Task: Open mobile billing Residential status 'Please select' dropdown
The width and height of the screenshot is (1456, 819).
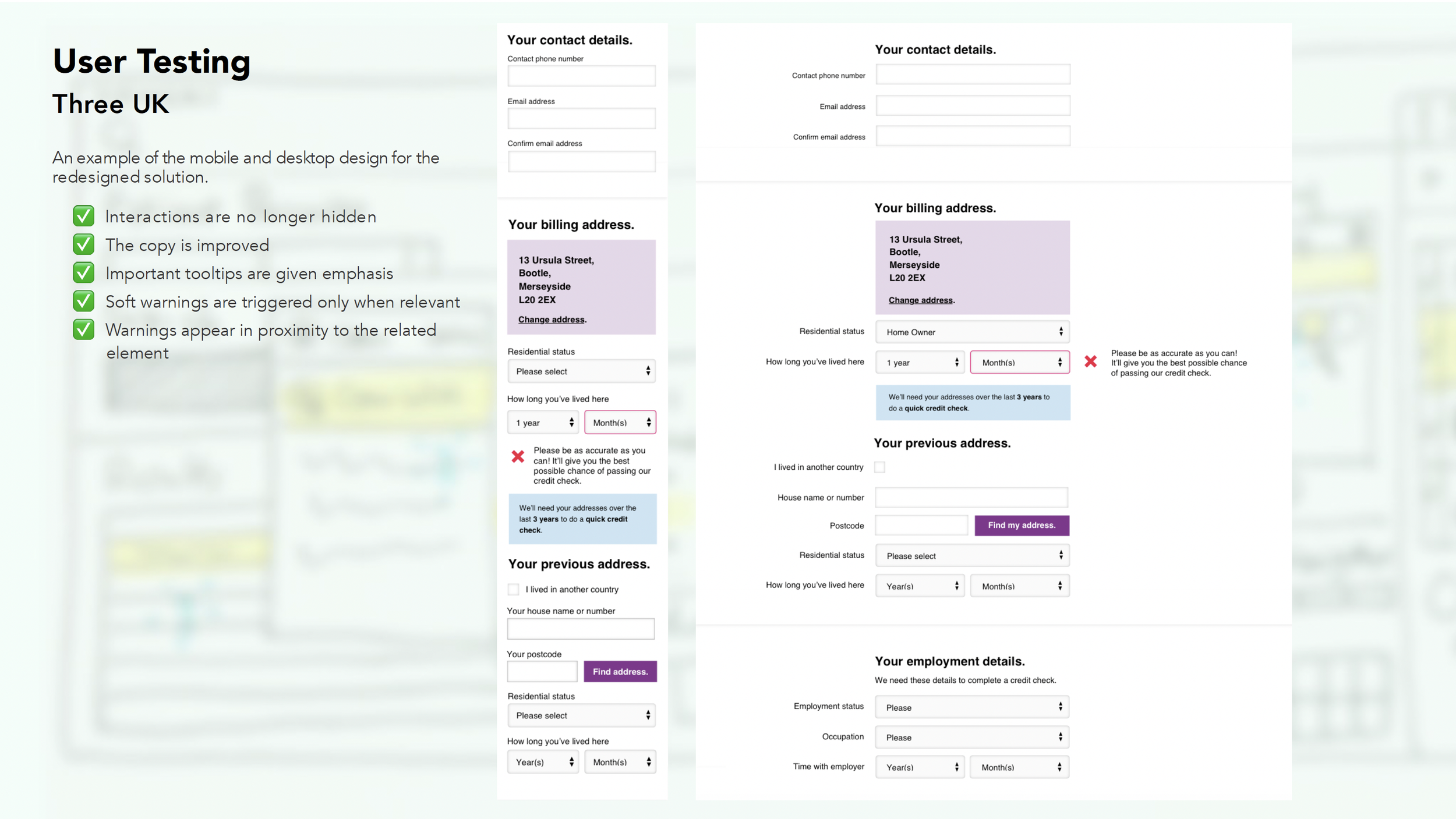Action: [581, 371]
